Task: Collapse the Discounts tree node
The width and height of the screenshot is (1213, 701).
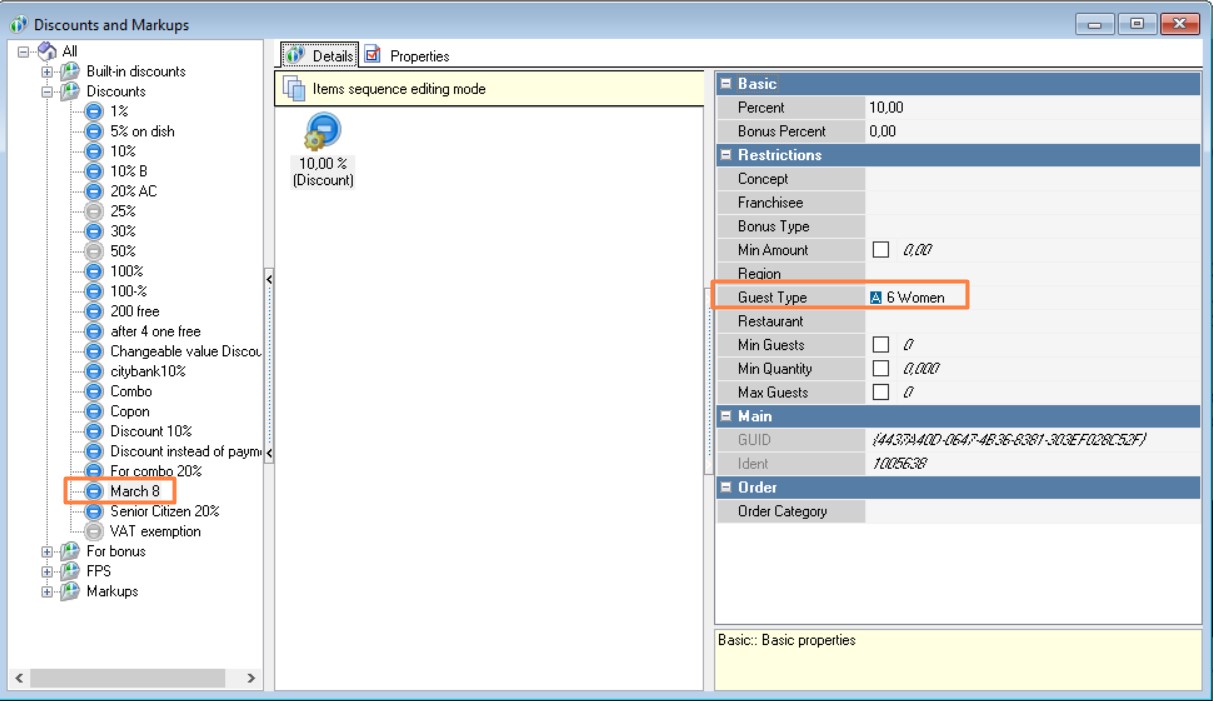Action: click(x=46, y=91)
